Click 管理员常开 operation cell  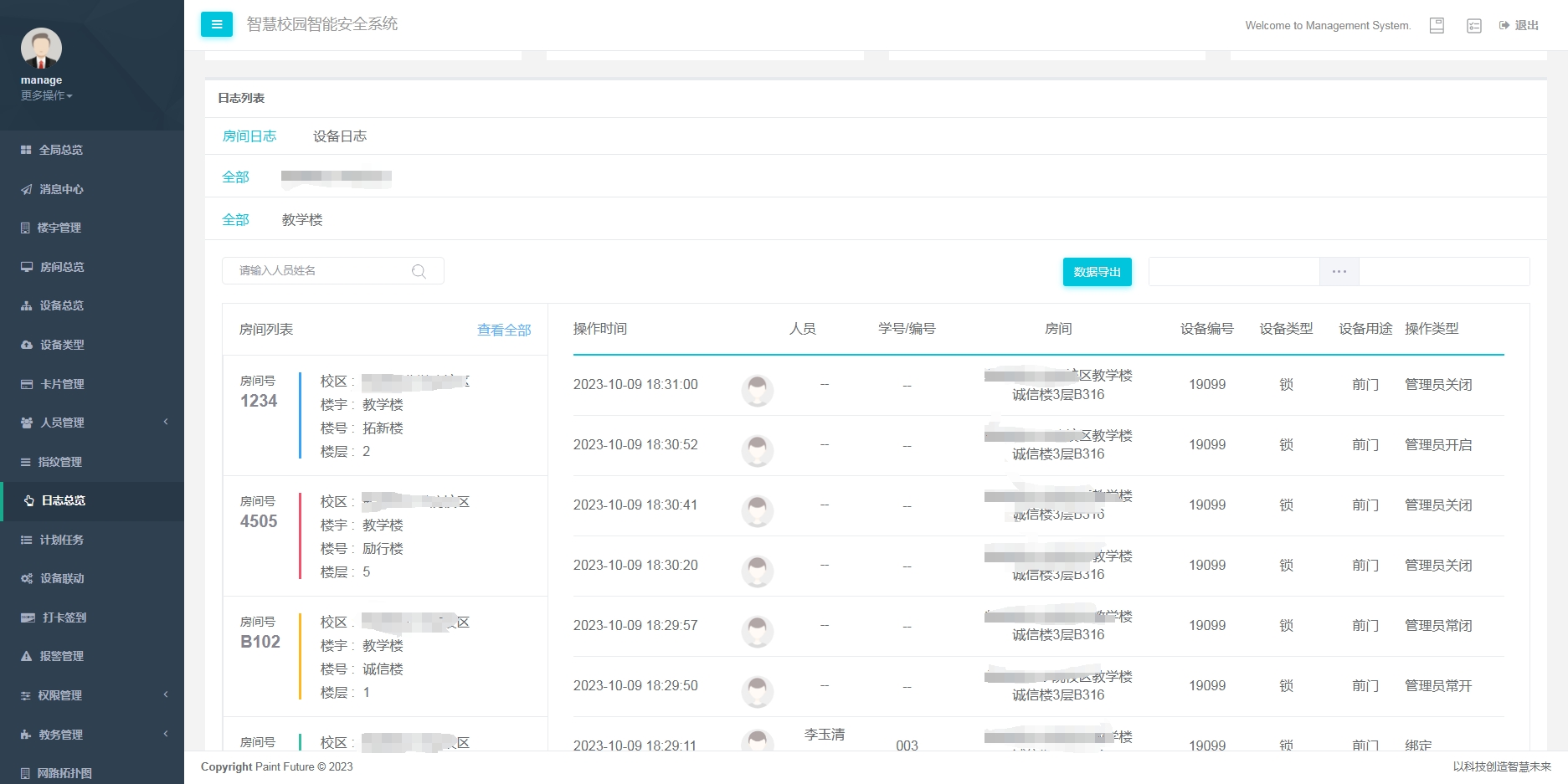coord(1438,685)
